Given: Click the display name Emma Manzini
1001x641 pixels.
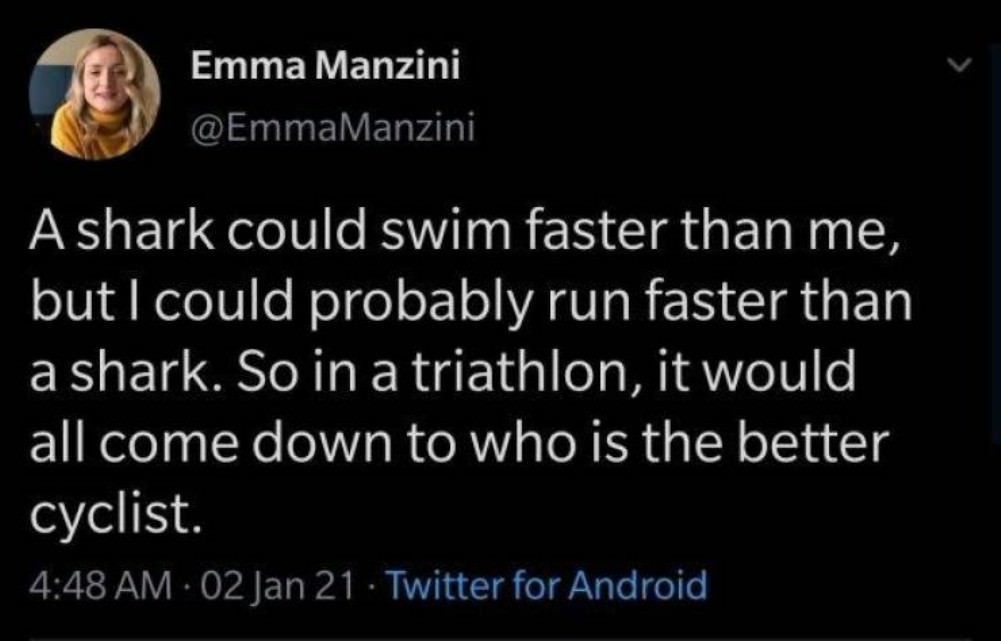Looking at the screenshot, I should [325, 65].
